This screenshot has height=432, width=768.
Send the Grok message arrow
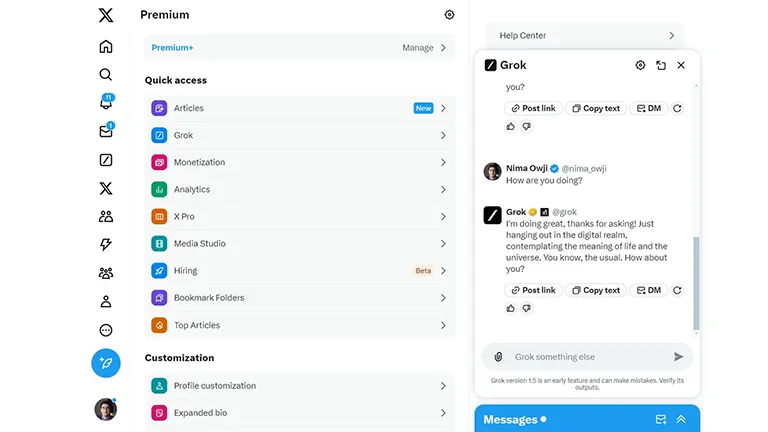678,357
